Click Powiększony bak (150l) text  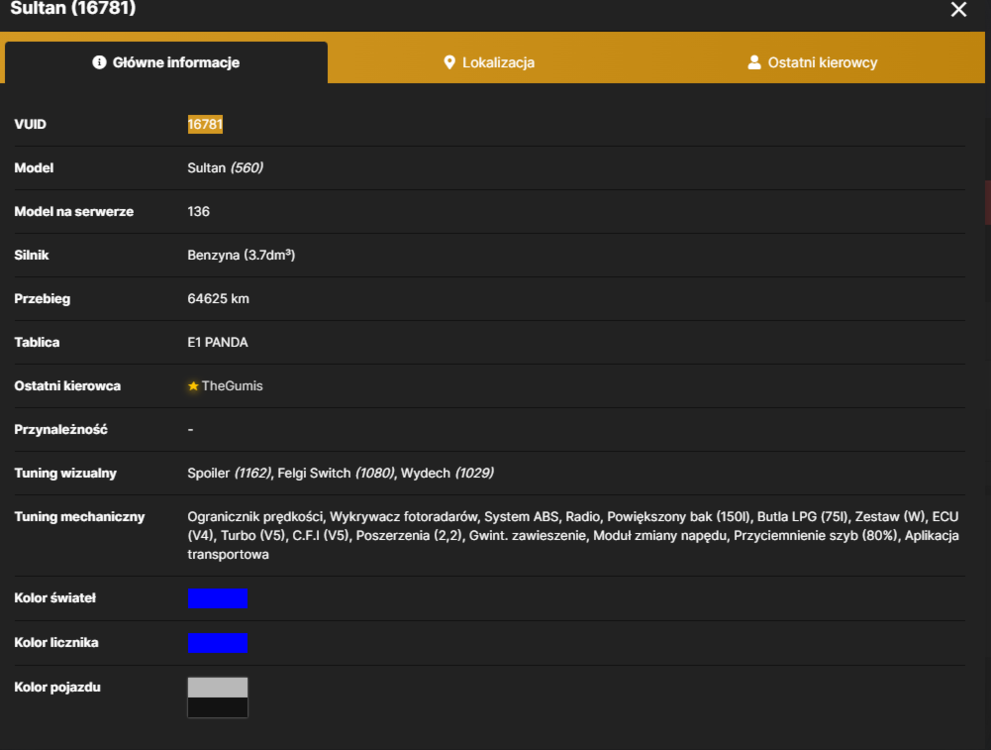point(679,517)
